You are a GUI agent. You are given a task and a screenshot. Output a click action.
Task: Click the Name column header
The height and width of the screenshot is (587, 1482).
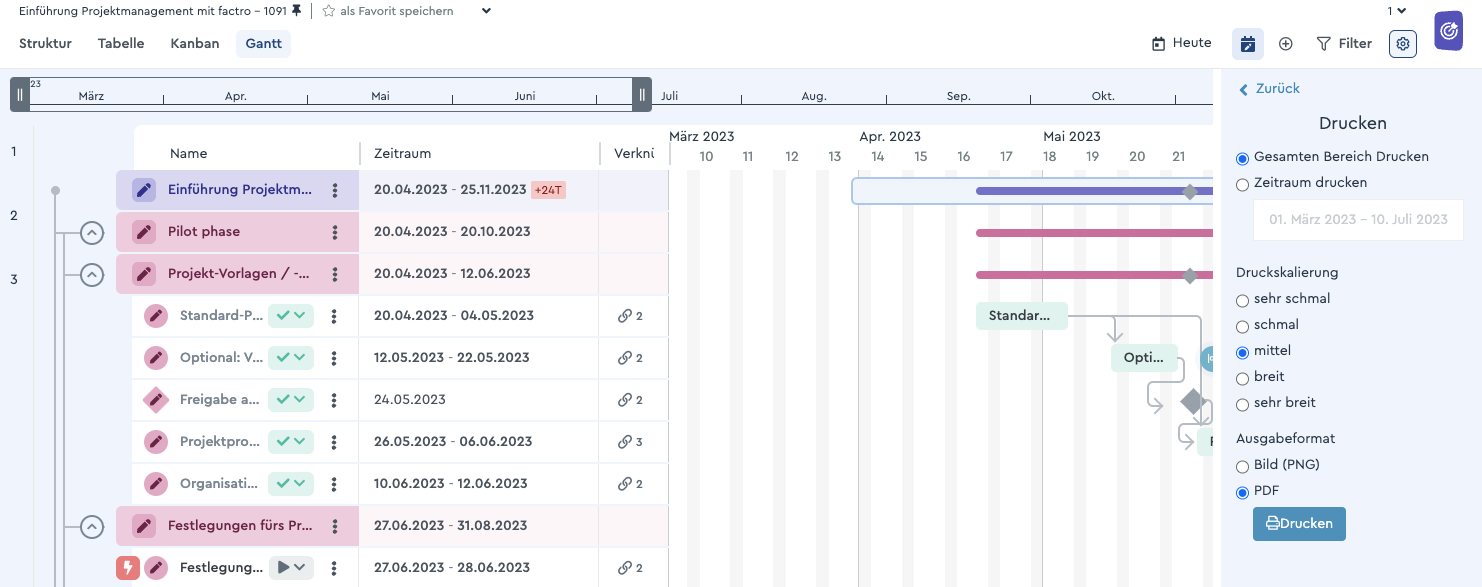click(188, 154)
